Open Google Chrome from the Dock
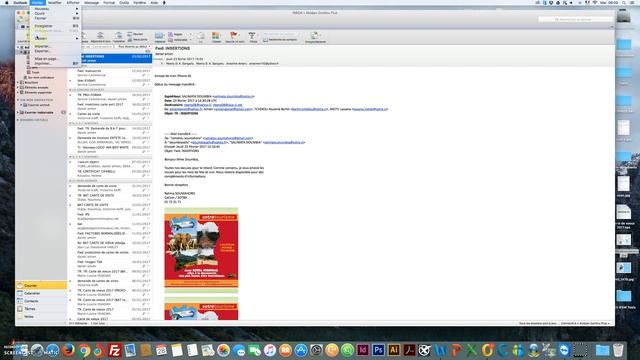This screenshot has width=640, height=360. tap(84, 350)
